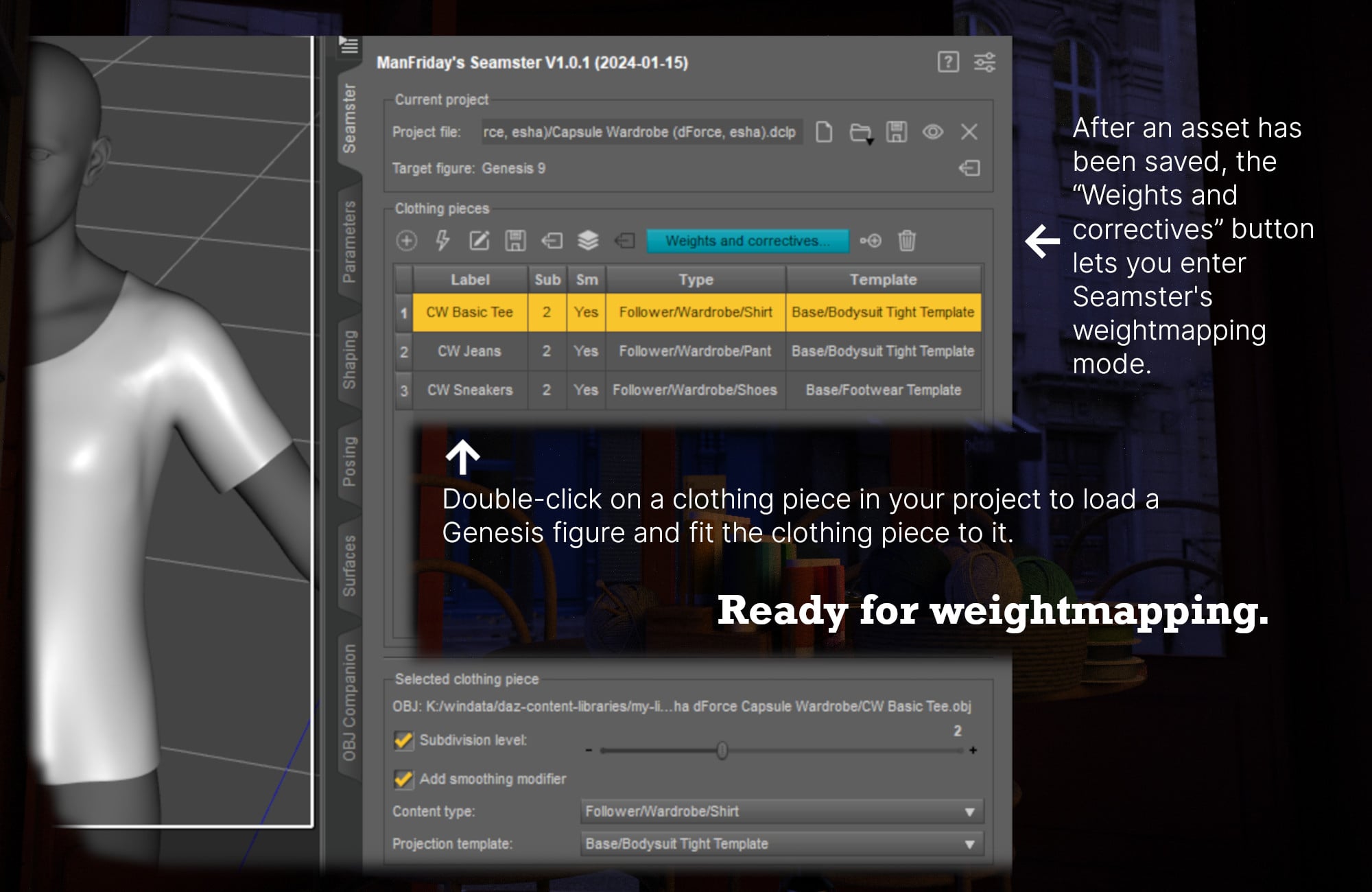
Task: Open the Surfaces side tab
Action: pyautogui.click(x=349, y=565)
